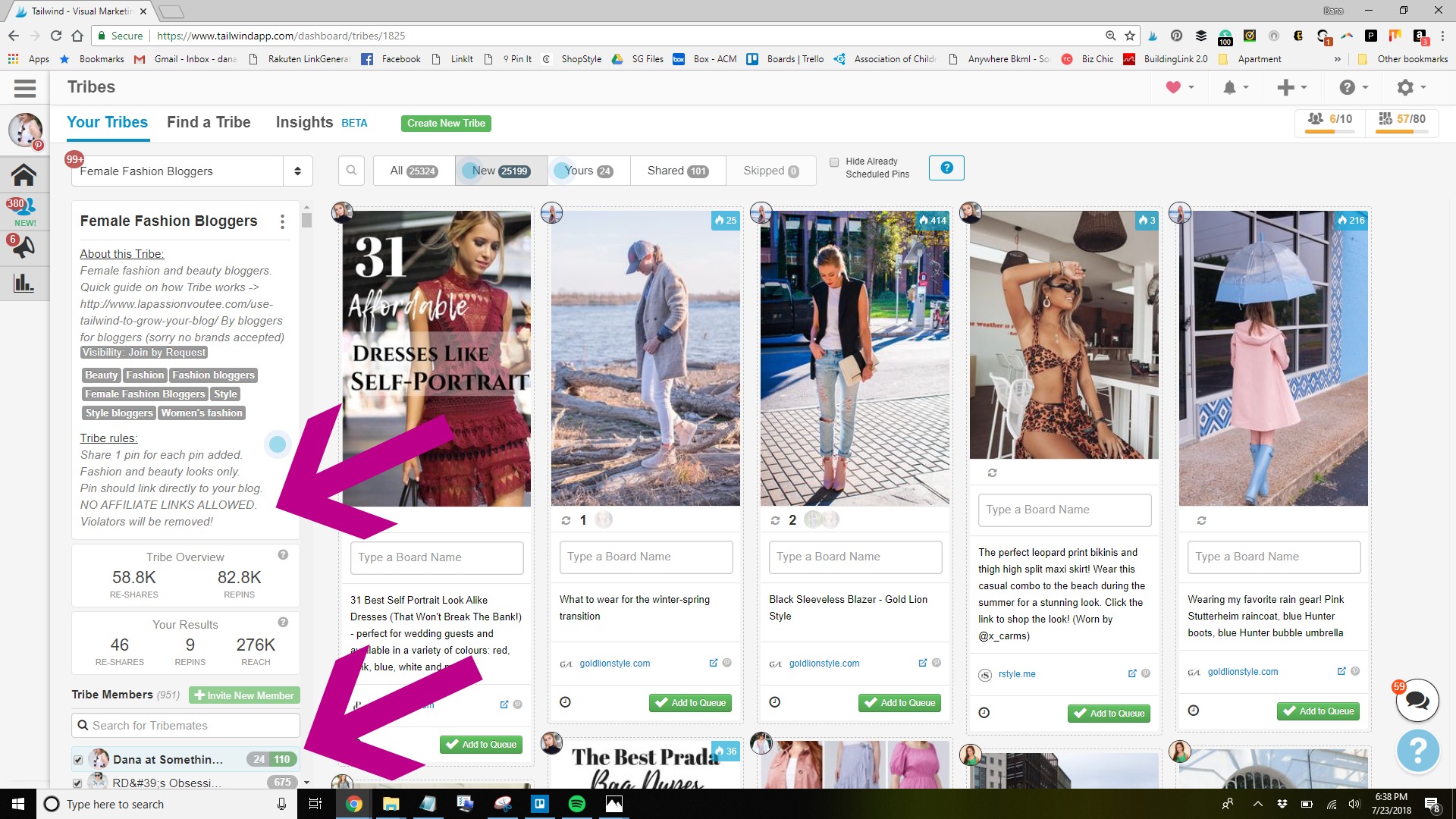Bookmark this page with the star icon
This screenshot has height=819, width=1456.
[1130, 36]
